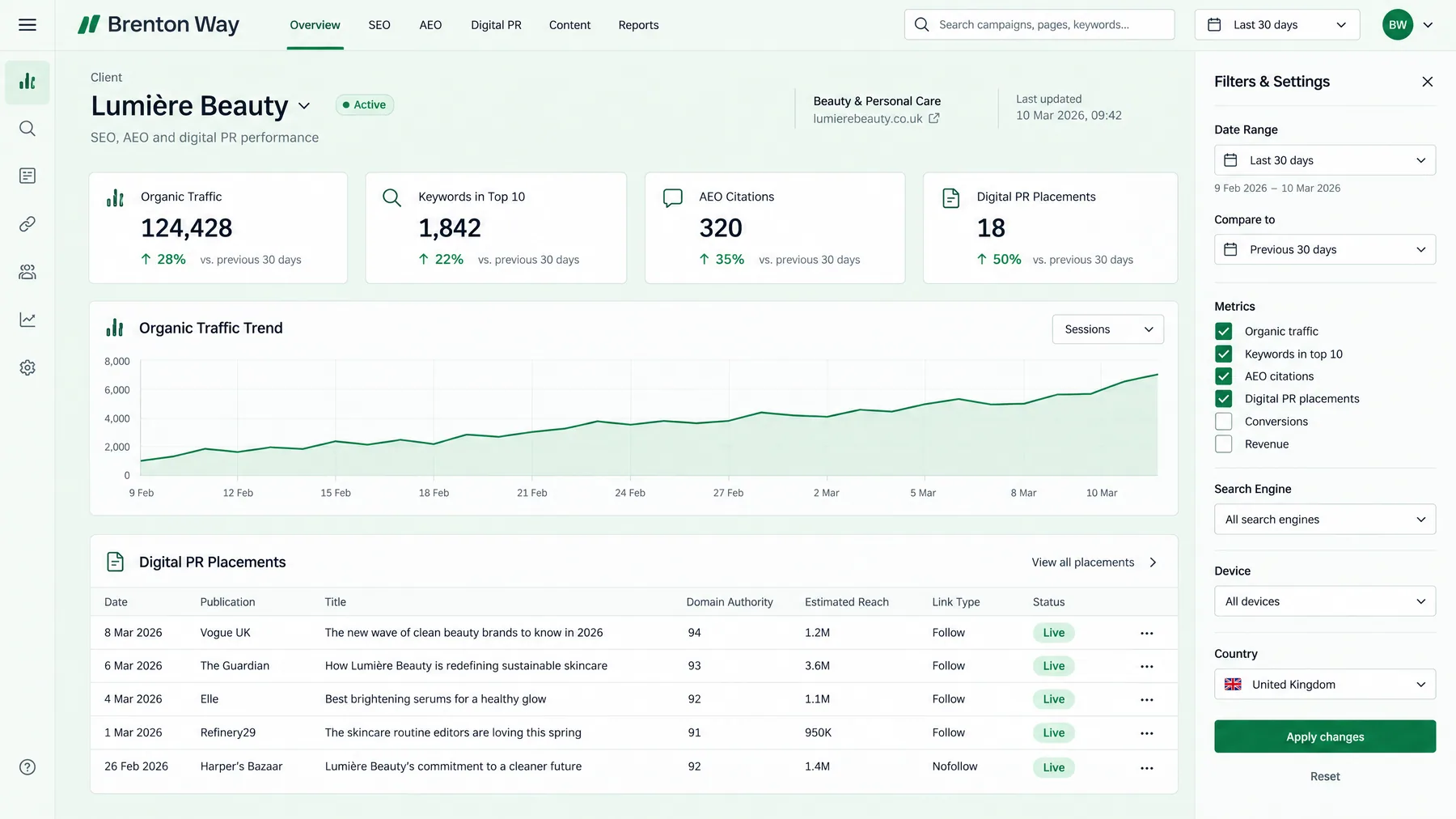Switch to the AEO tab
This screenshot has width=1456, height=819.
(x=430, y=25)
